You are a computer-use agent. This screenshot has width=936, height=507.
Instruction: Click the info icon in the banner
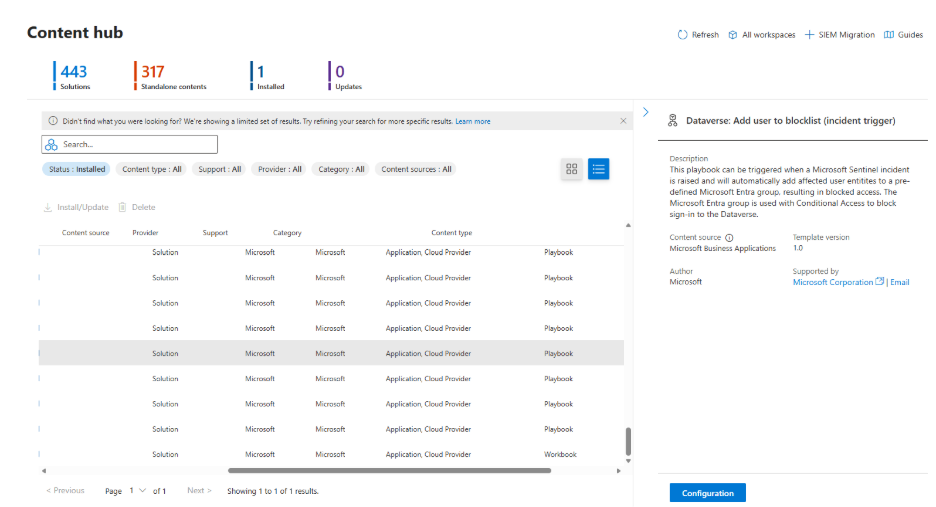click(53, 121)
